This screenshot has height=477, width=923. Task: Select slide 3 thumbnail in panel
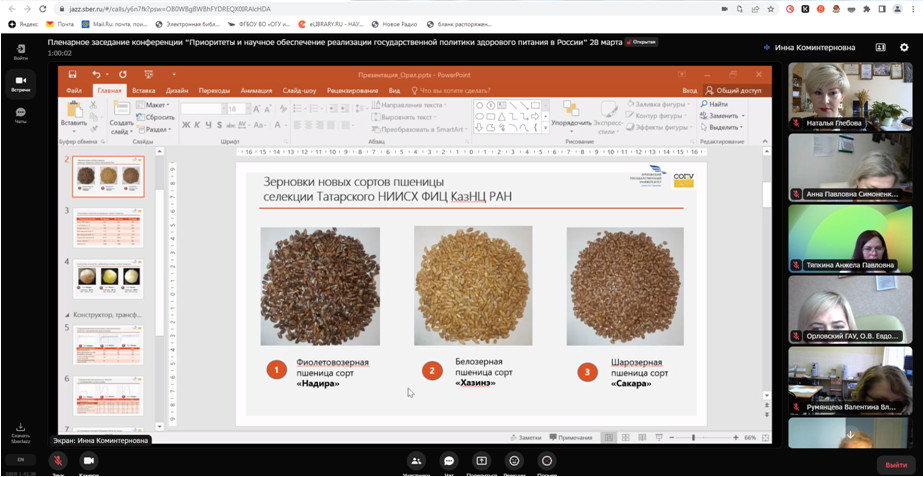click(x=108, y=227)
